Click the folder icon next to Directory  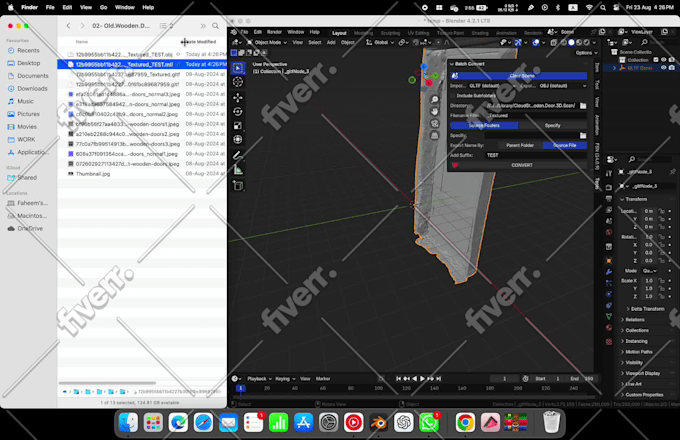pyautogui.click(x=583, y=106)
